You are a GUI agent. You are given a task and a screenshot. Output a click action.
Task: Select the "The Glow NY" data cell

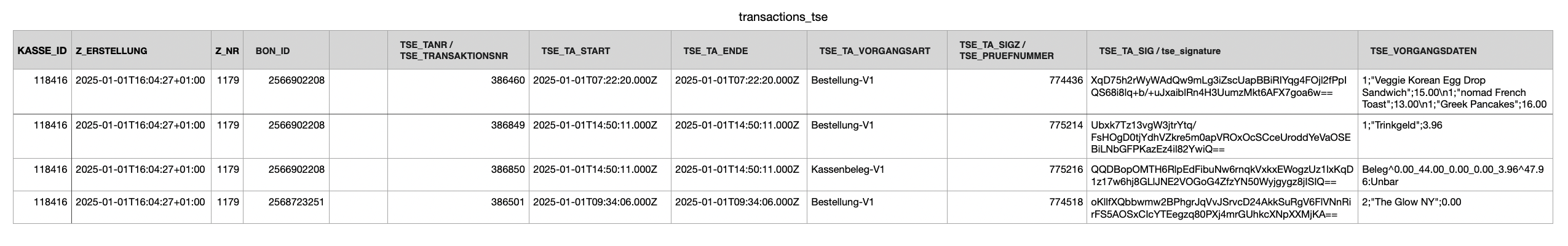pyautogui.click(x=1411, y=202)
